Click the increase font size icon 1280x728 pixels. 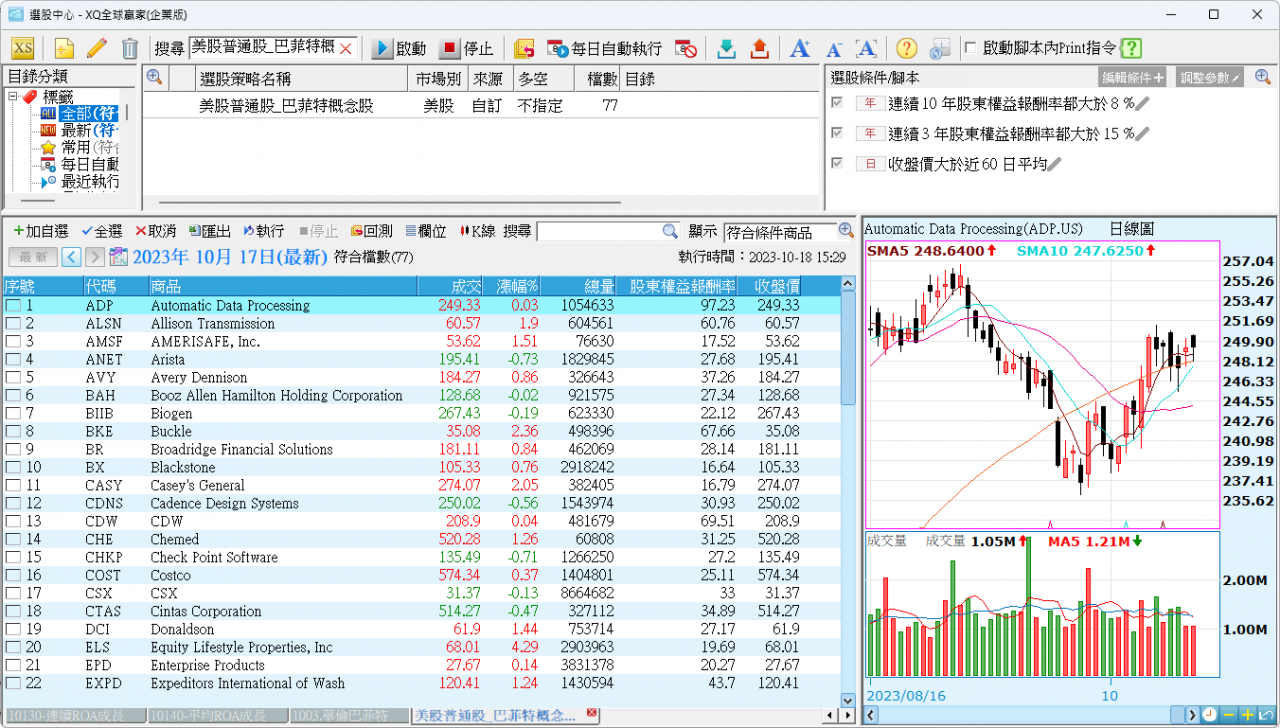point(800,48)
